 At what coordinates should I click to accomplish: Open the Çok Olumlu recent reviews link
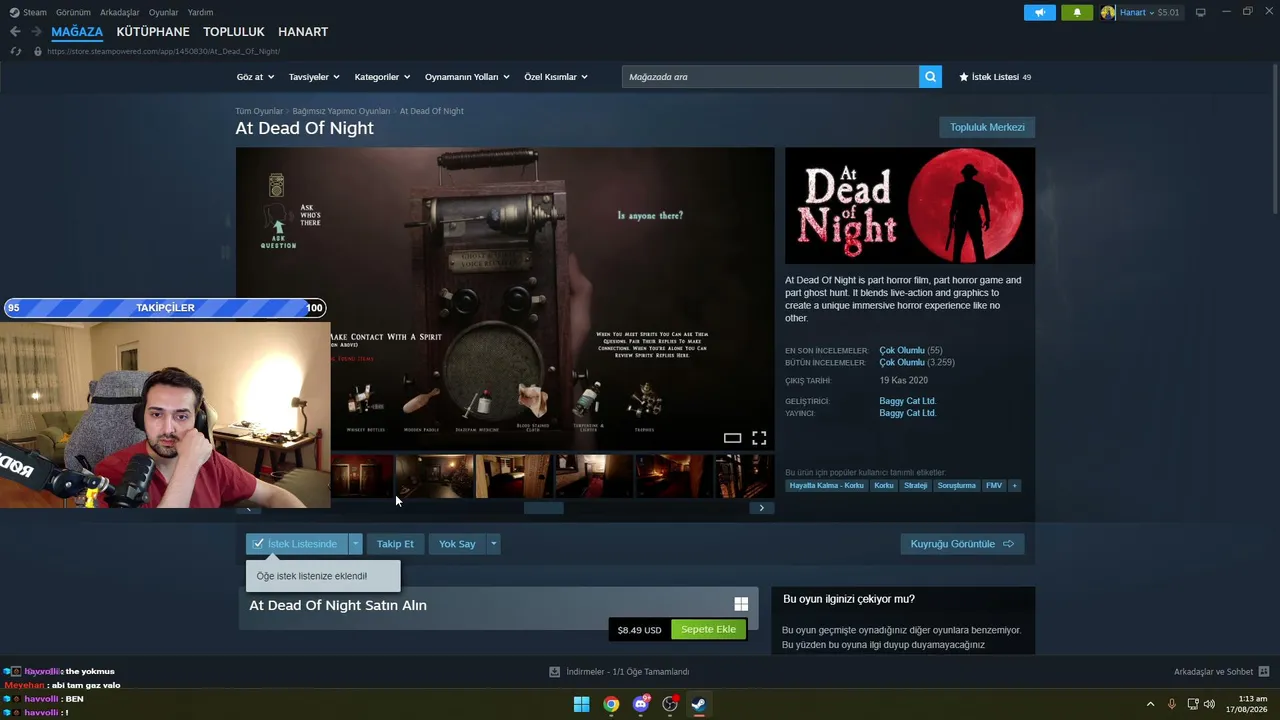[902, 351]
